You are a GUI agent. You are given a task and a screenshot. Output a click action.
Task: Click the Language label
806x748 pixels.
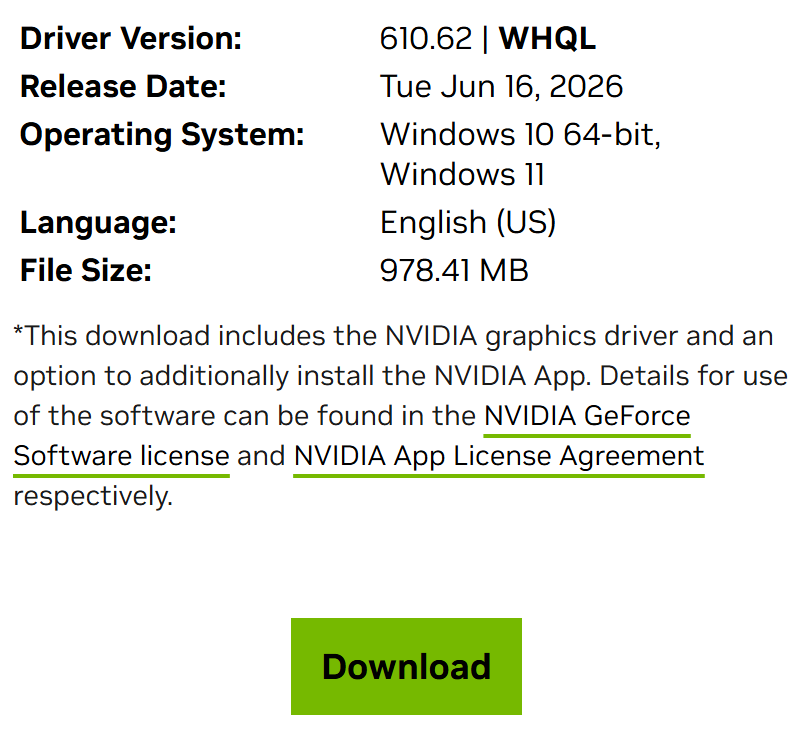98,223
